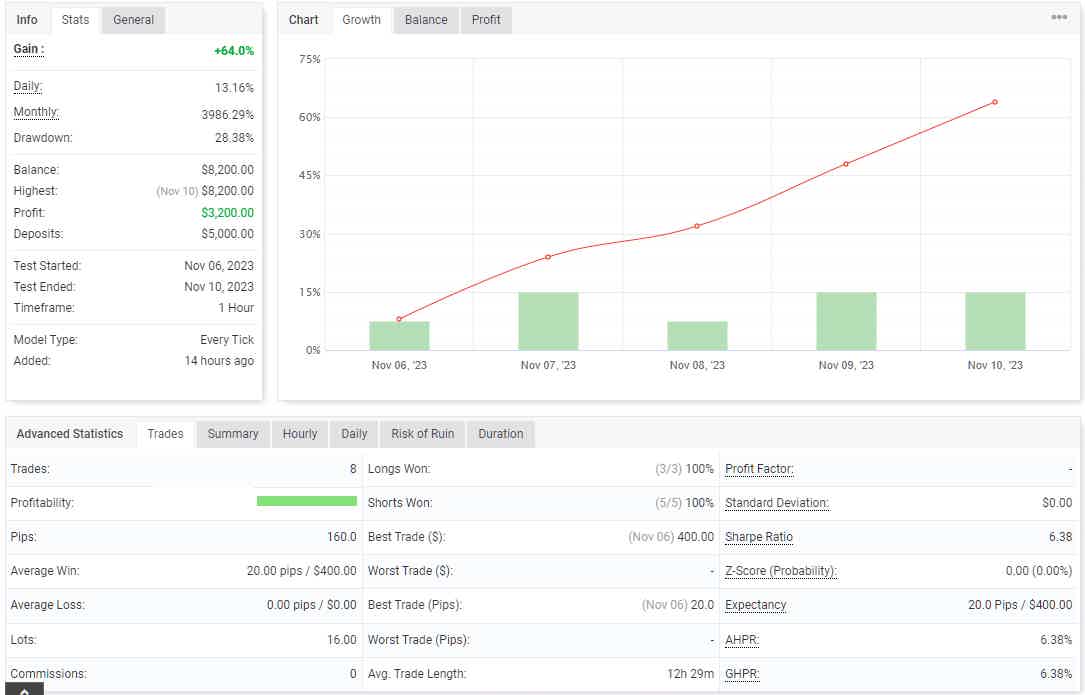Click the '12h 29m' average trade length

(x=691, y=674)
